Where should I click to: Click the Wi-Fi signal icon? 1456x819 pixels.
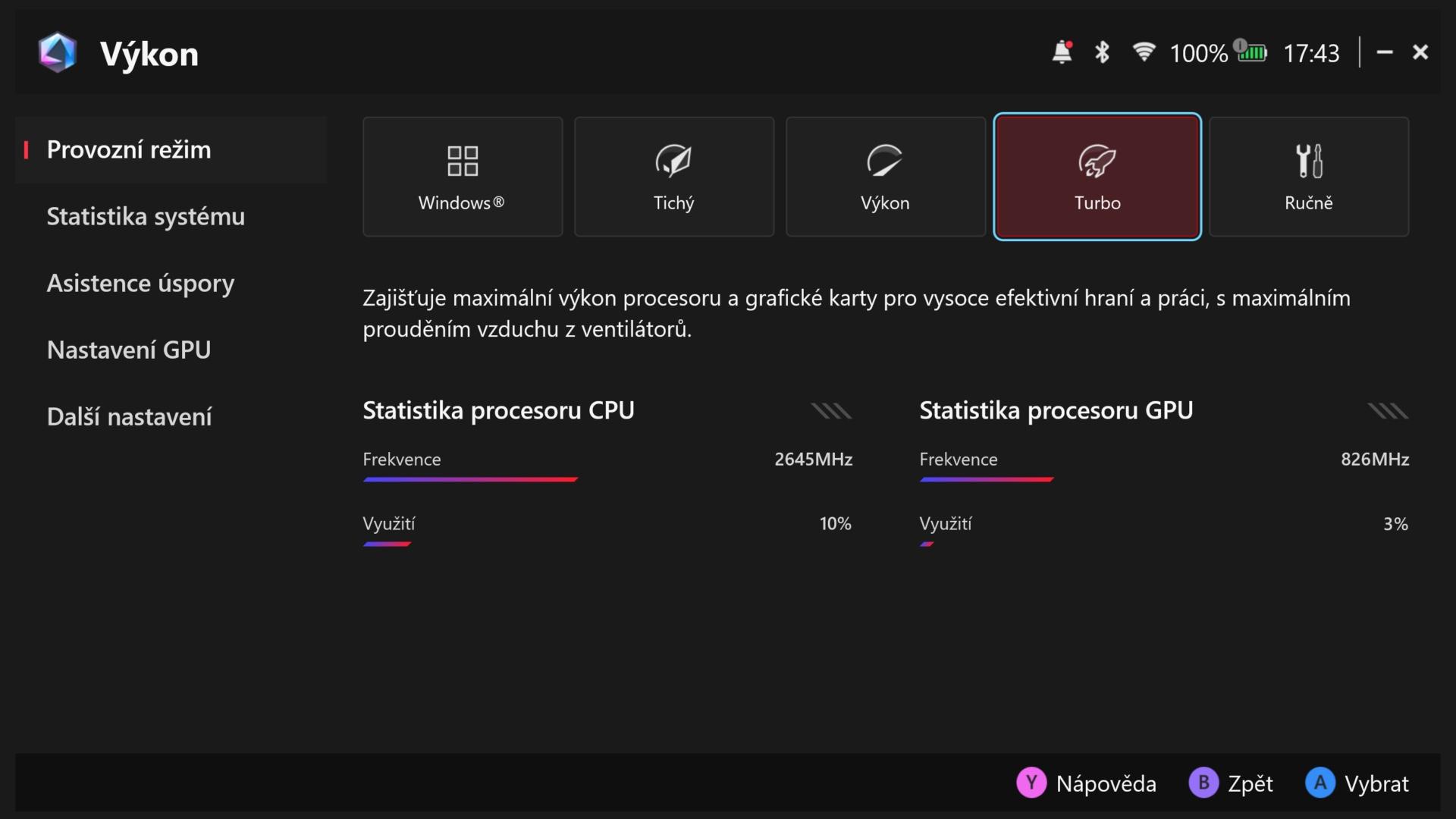(1143, 52)
